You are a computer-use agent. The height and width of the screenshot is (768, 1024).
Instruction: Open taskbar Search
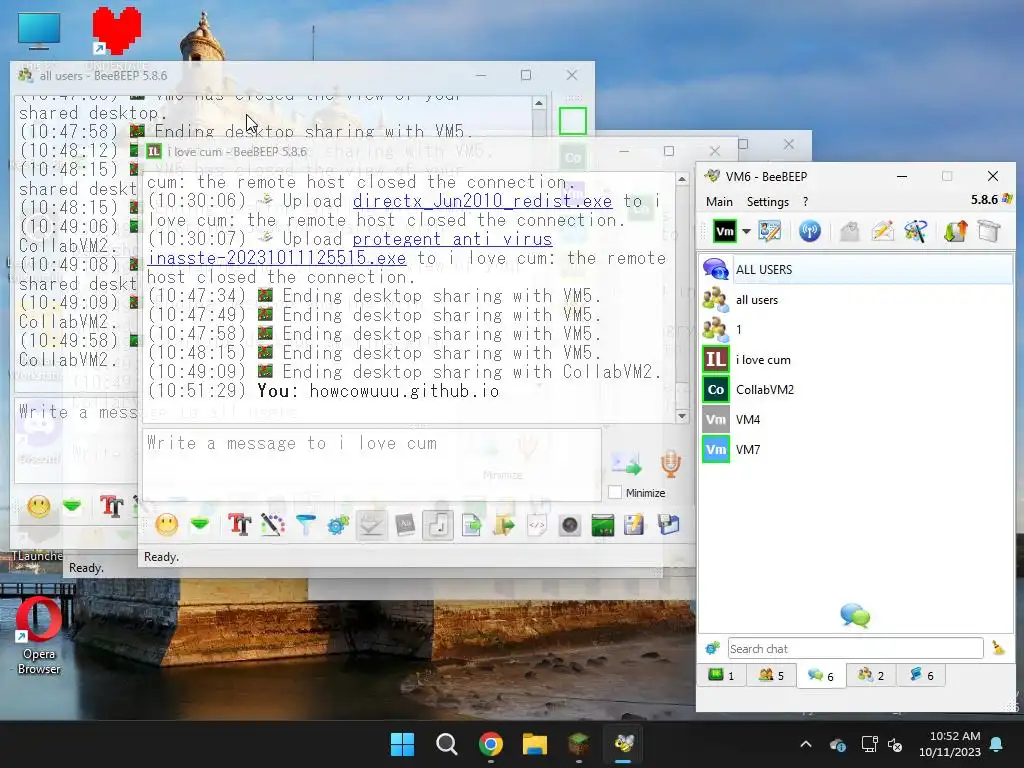(447, 744)
